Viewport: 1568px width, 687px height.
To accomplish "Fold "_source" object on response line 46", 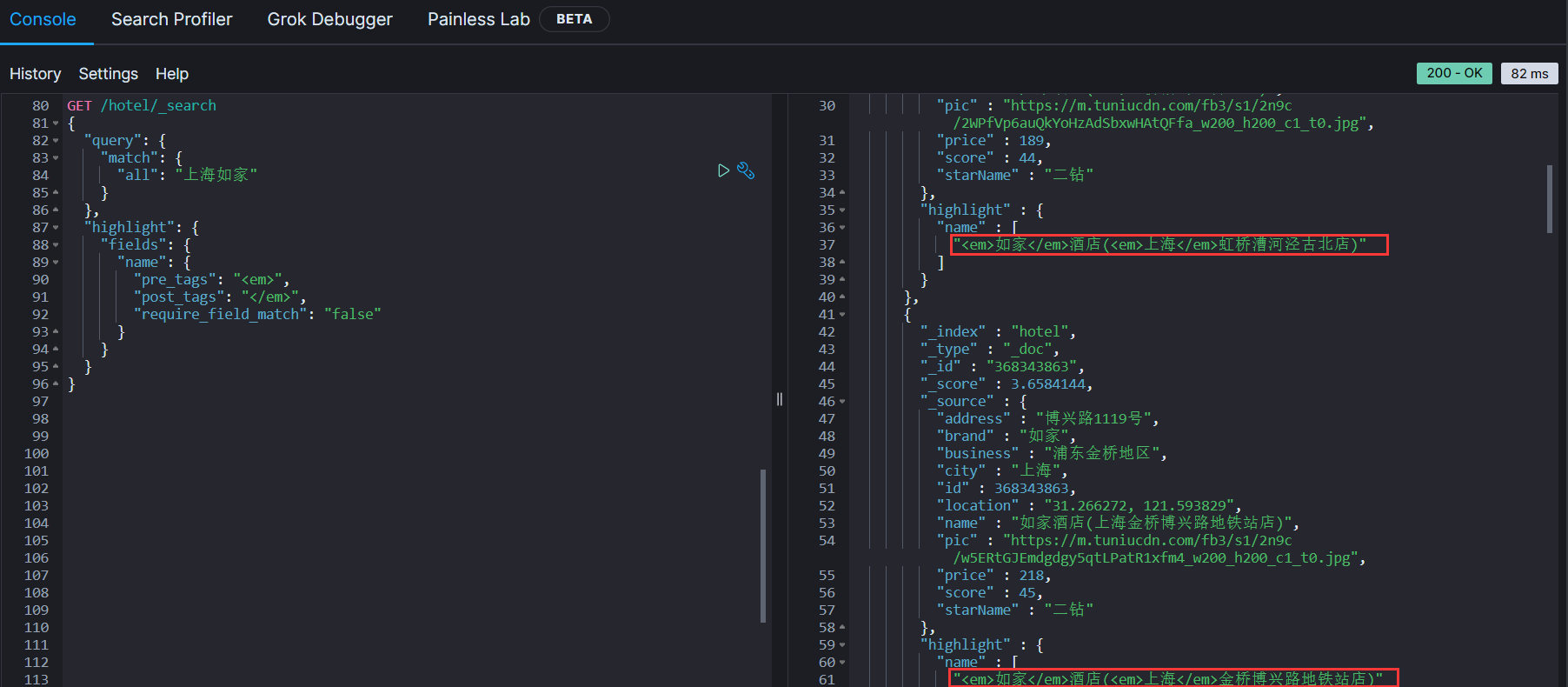I will 842,402.
